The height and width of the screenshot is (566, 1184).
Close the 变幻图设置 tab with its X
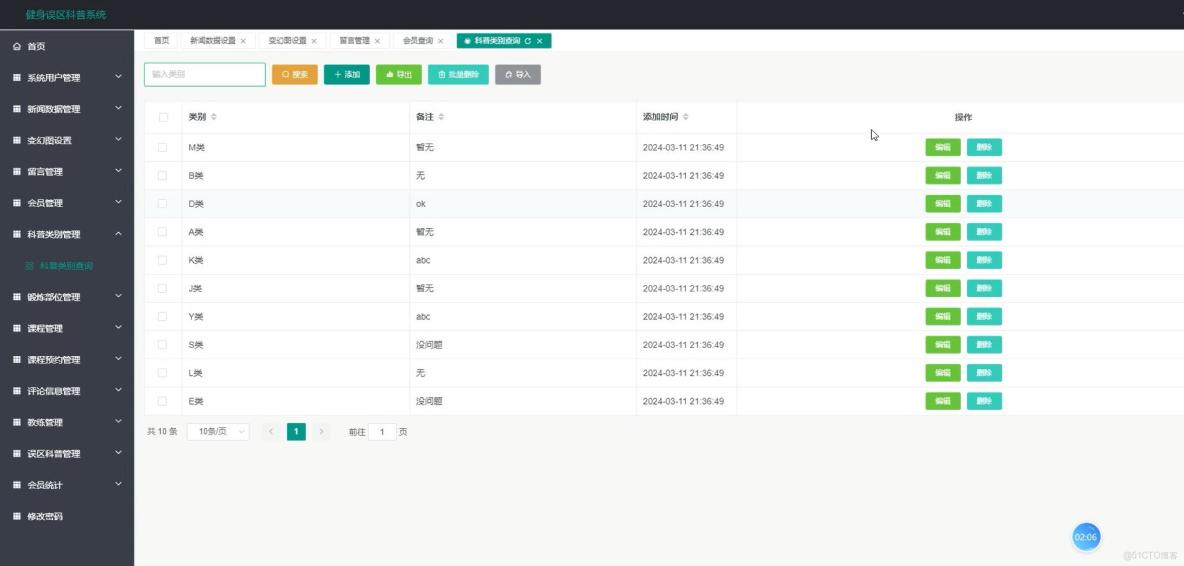point(314,41)
